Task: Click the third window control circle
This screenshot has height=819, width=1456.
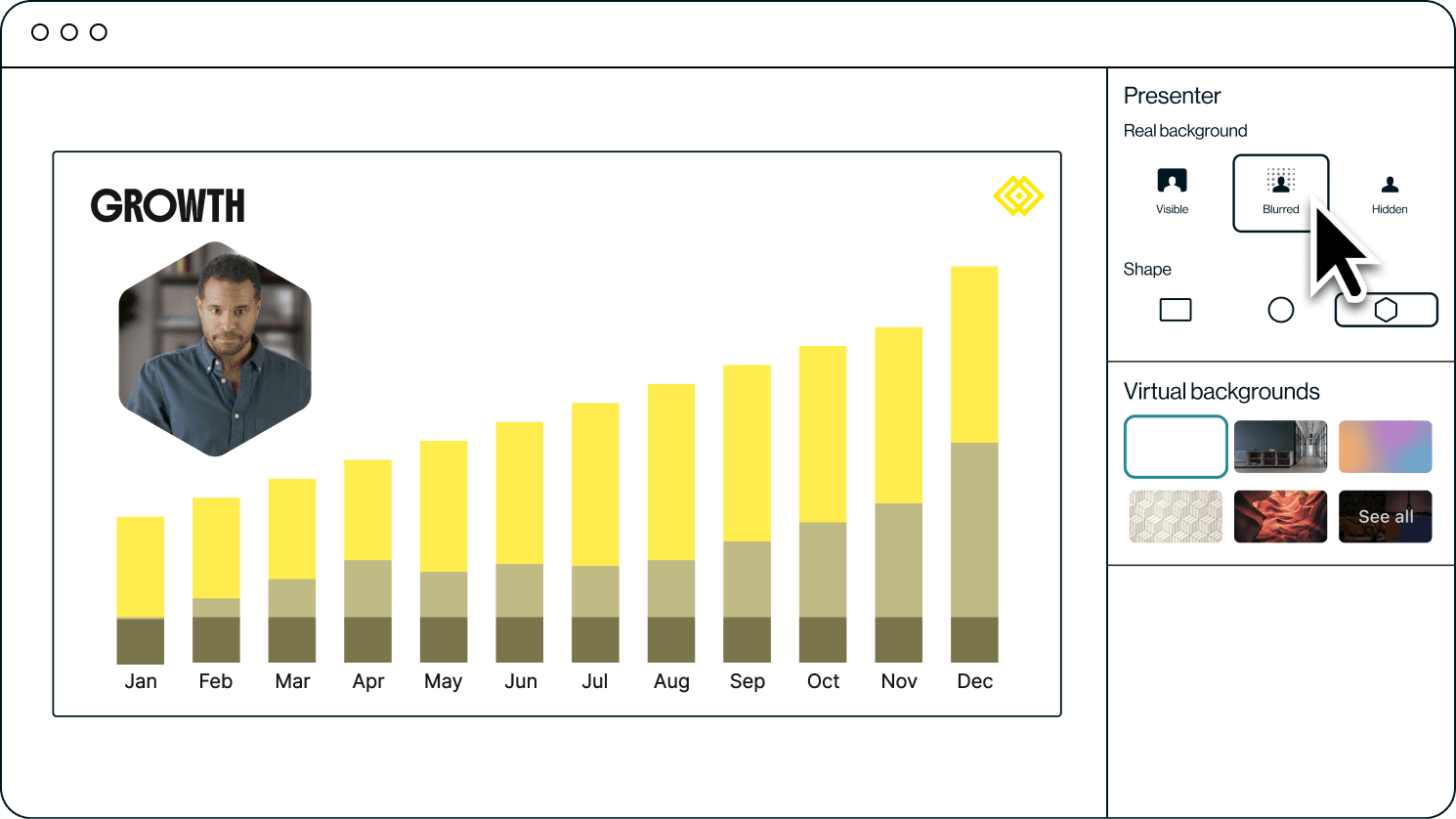Action: point(99,32)
